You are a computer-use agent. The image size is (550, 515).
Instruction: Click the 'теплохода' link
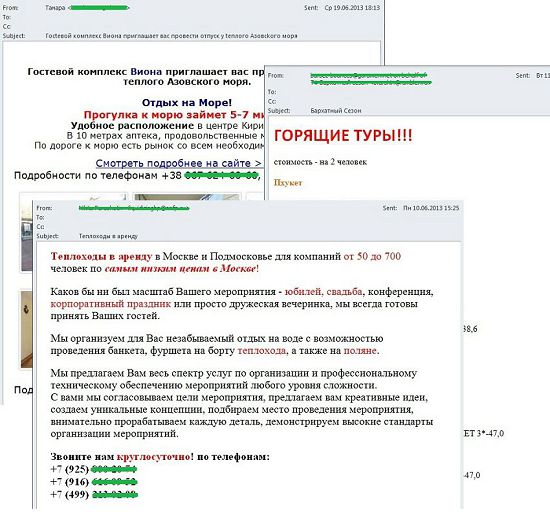tap(262, 350)
